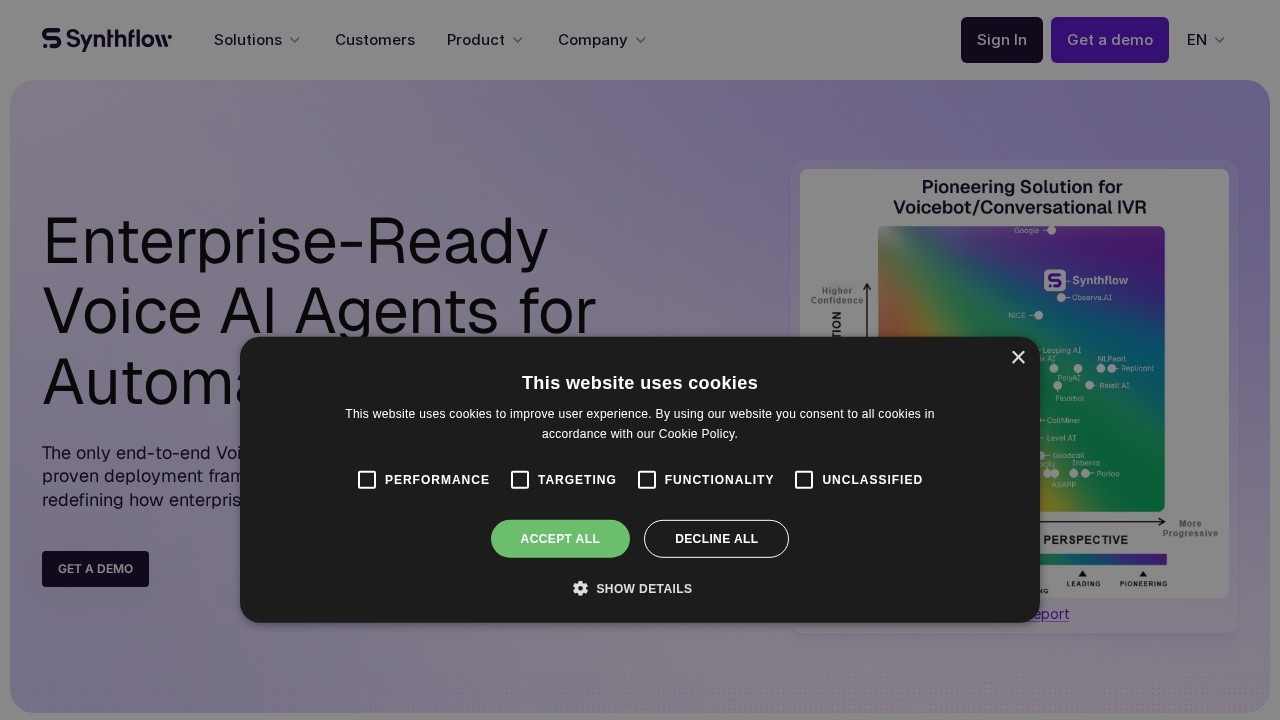Click the gear icon beside Show Details
Screen dimensions: 1280x720
pos(580,588)
